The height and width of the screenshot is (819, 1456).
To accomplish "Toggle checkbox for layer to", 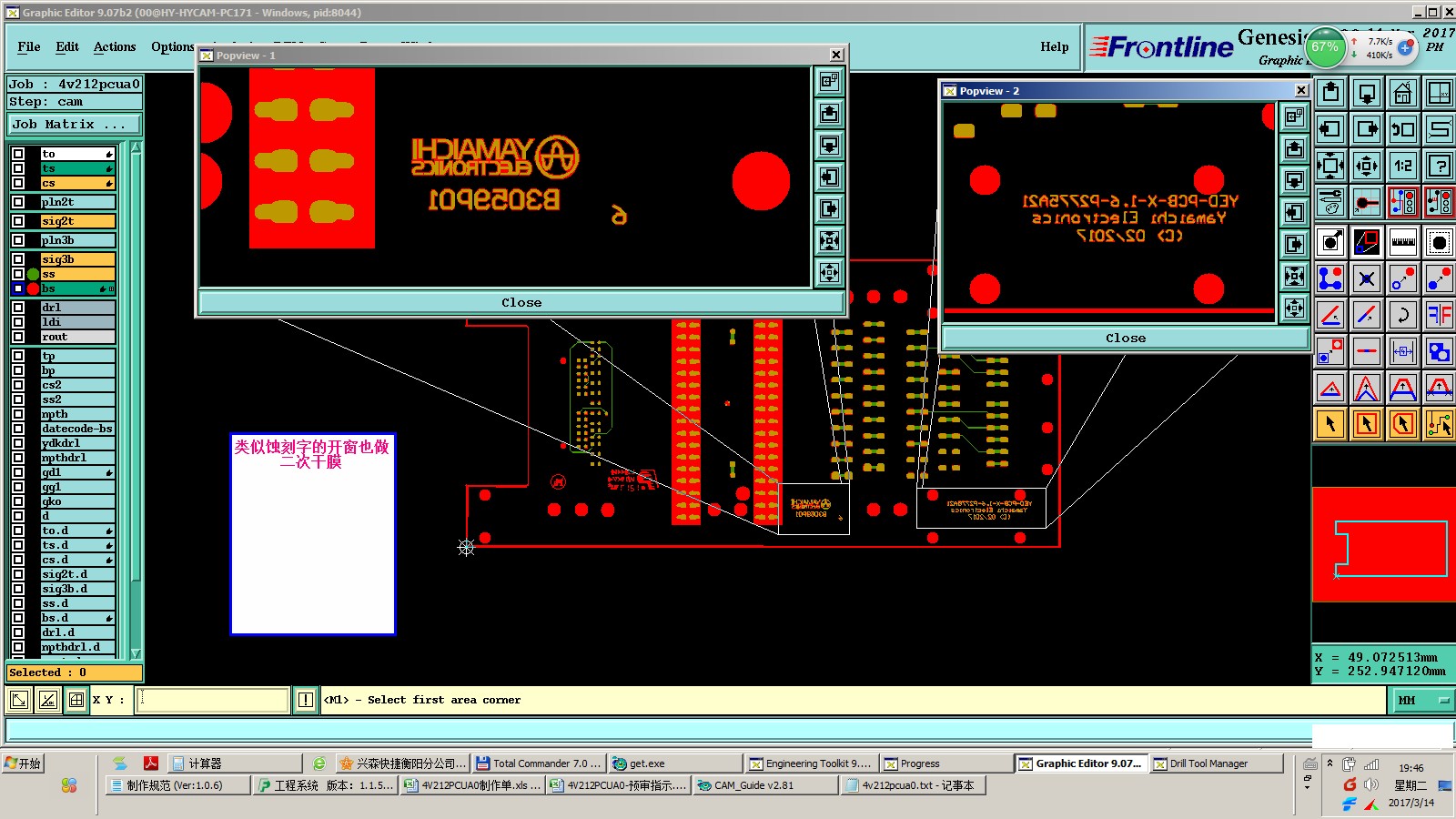I will coord(18,154).
